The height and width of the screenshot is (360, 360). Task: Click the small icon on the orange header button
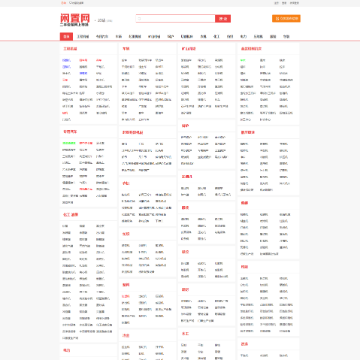click(x=277, y=19)
